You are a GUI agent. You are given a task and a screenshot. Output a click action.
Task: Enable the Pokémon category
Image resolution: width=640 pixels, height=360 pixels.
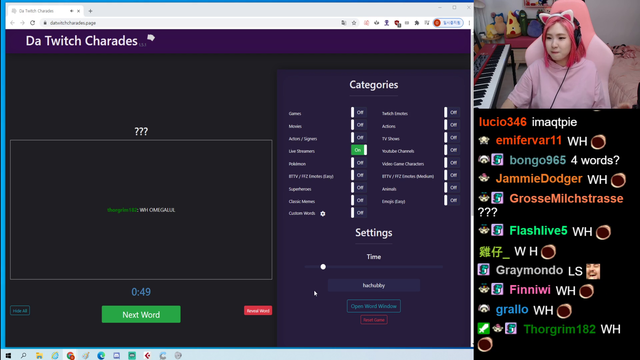point(359,163)
